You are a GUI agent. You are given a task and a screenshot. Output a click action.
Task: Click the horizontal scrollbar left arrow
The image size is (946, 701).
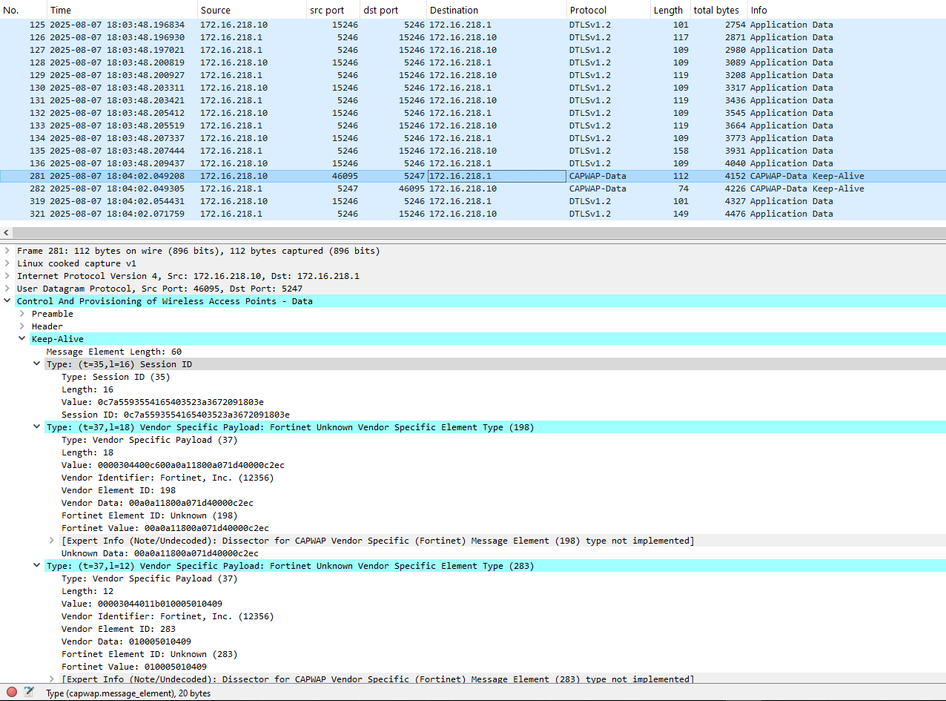point(6,232)
